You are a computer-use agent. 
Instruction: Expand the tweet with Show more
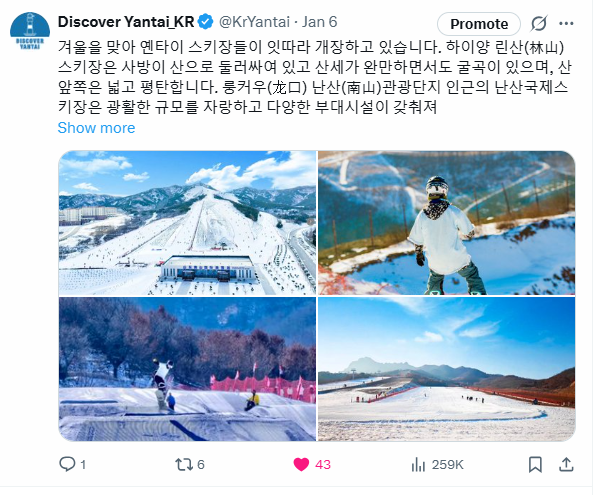tap(96, 128)
